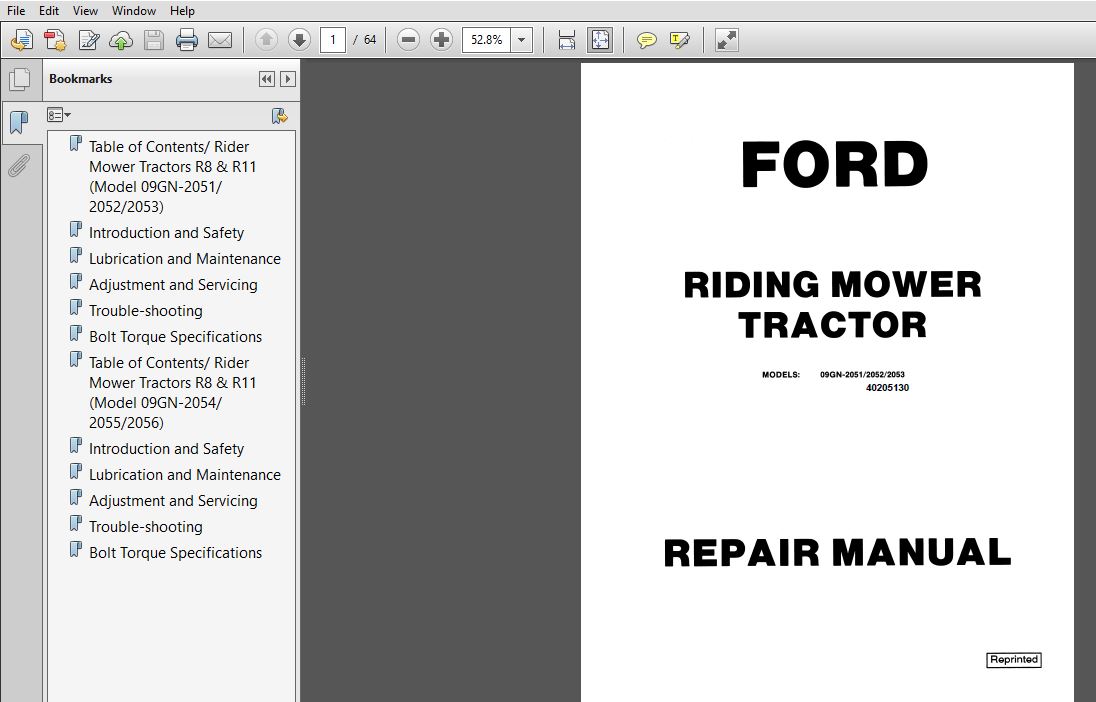
Task: Open second Trouble-shooting bookmark
Action: tap(145, 526)
